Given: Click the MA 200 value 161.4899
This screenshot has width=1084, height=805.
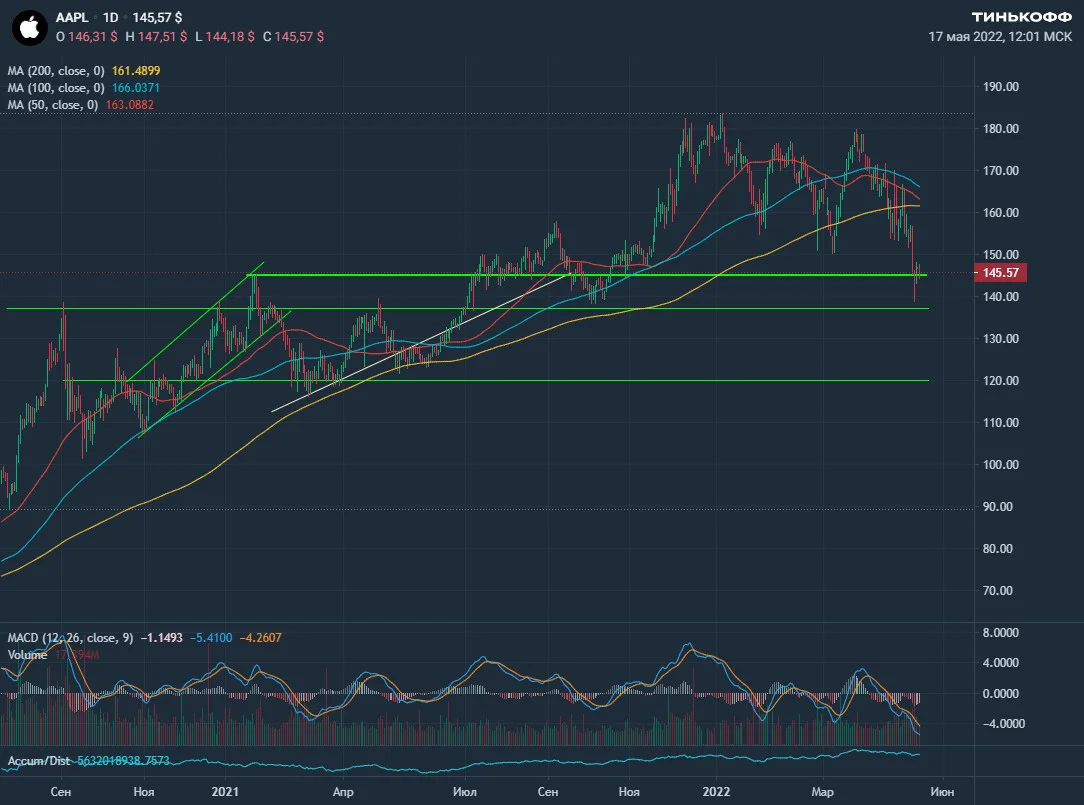Looking at the screenshot, I should click(x=136, y=71).
